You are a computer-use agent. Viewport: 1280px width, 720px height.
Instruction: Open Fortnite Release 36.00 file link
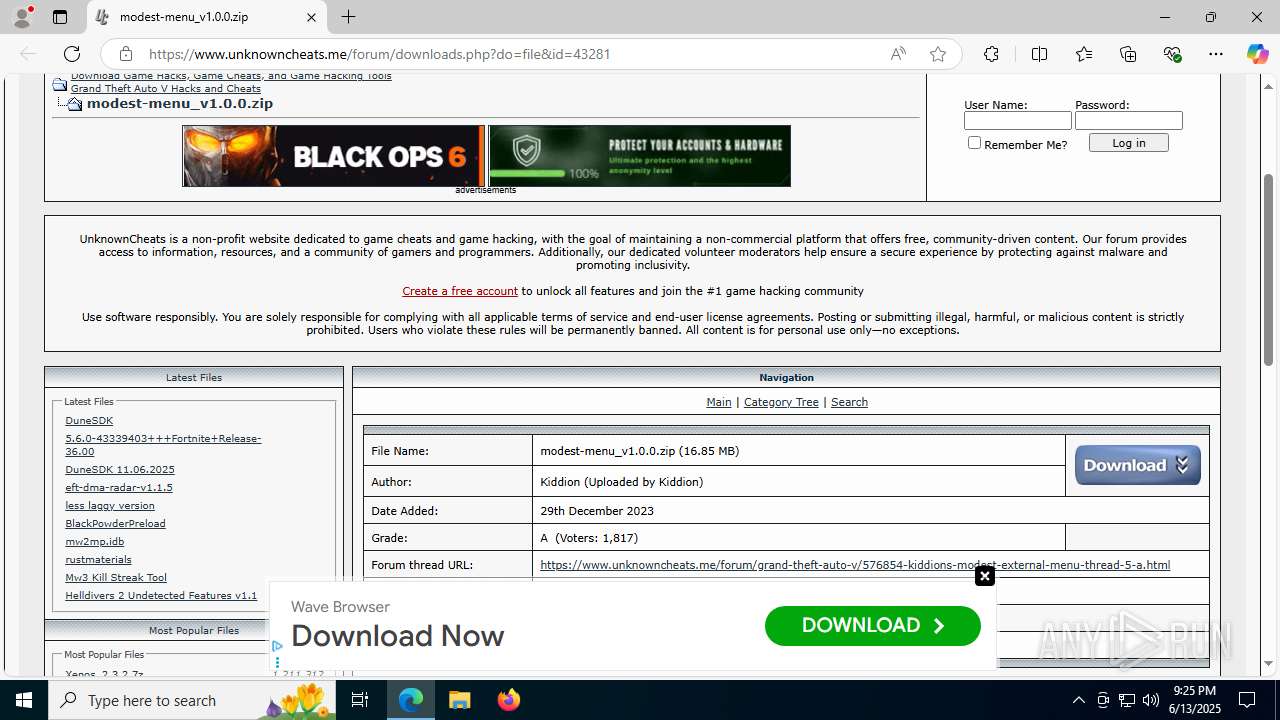click(x=163, y=445)
